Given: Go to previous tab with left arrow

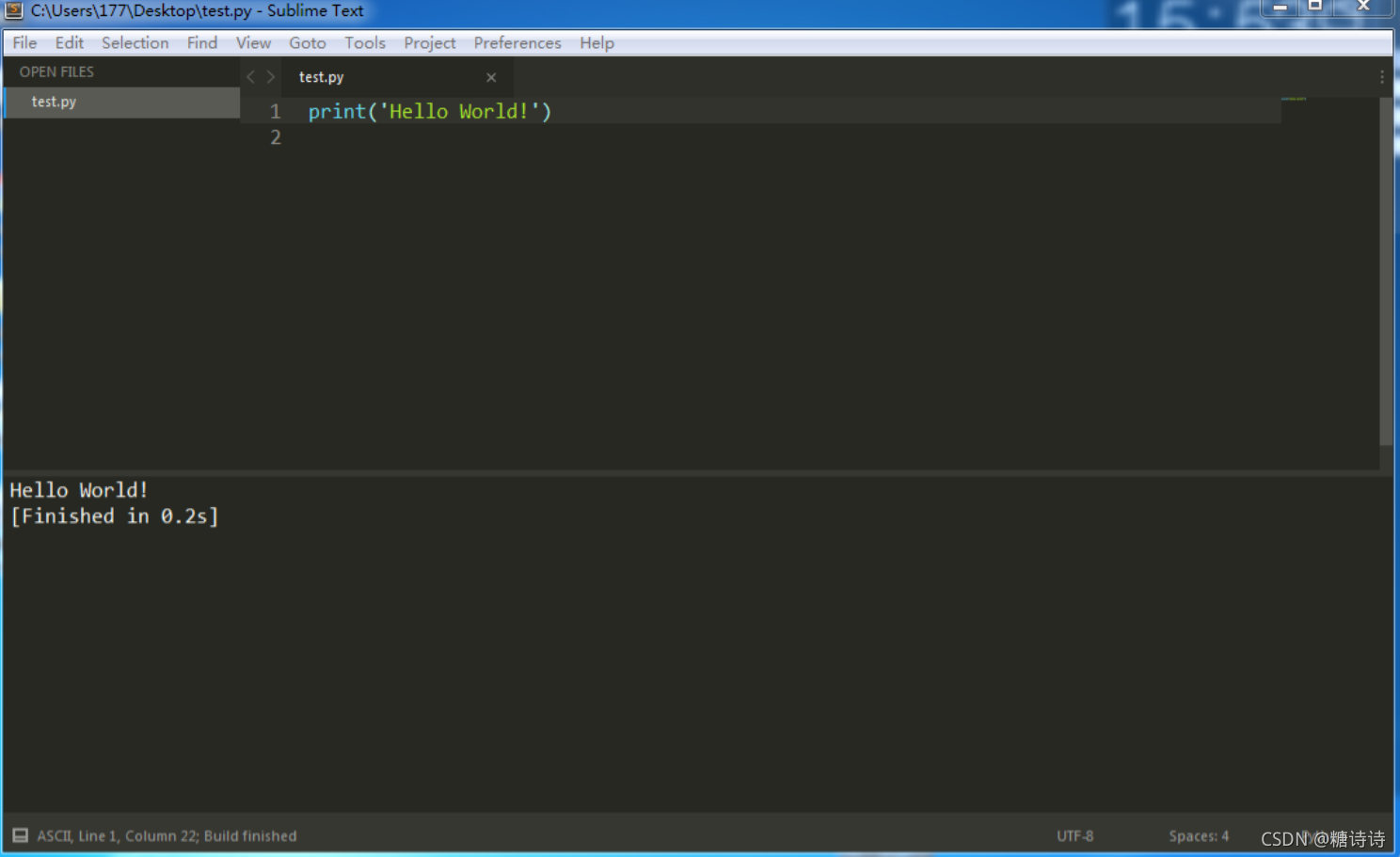Looking at the screenshot, I should pyautogui.click(x=250, y=77).
